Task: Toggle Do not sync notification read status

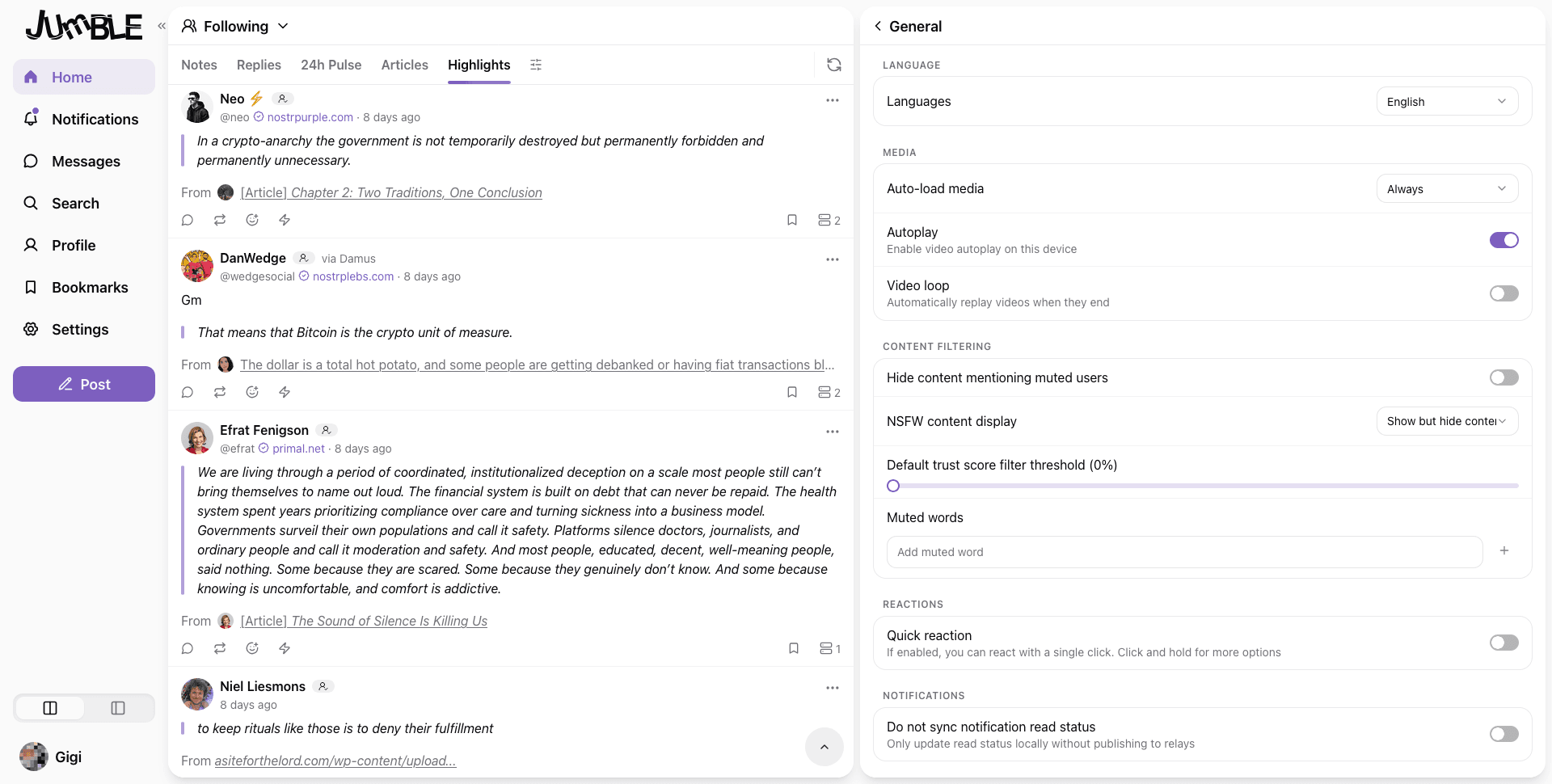Action: point(1504,734)
